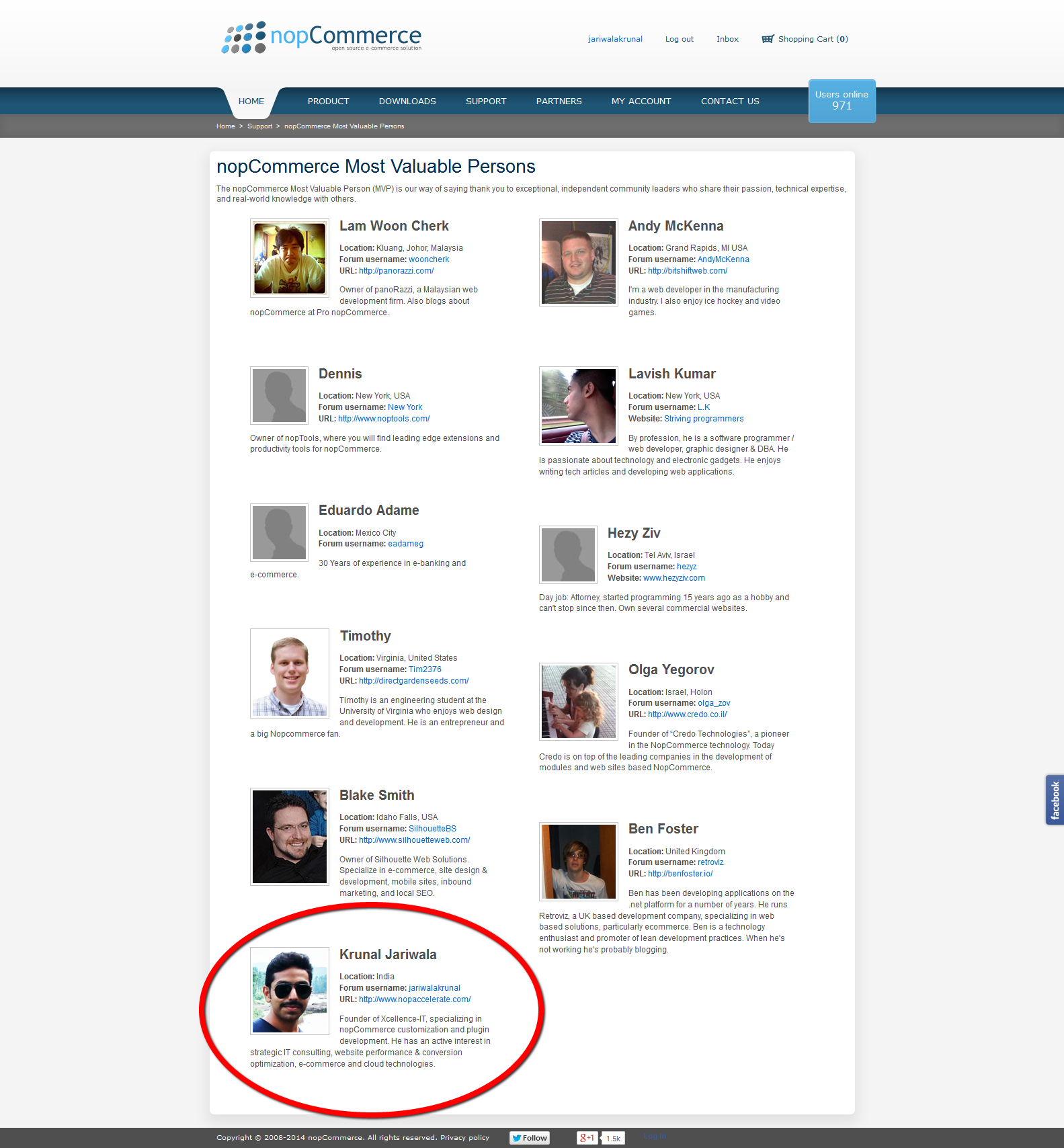The image size is (1064, 1148).
Task: Open forum username hezyz
Action: click(687, 567)
